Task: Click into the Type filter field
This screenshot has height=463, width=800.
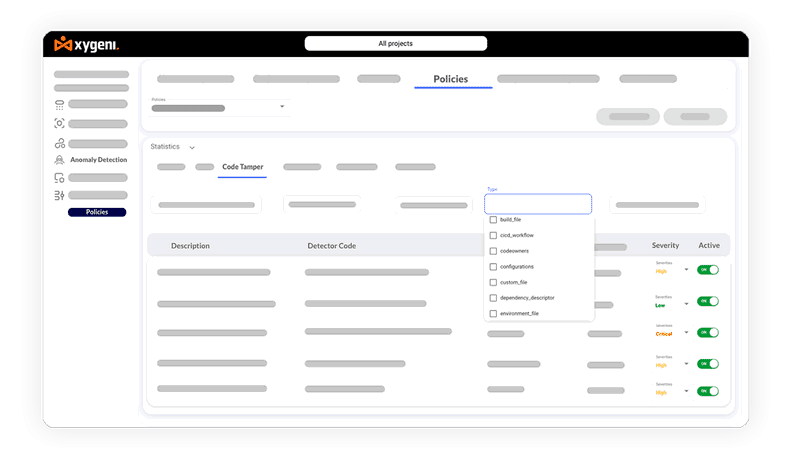Action: pos(538,204)
